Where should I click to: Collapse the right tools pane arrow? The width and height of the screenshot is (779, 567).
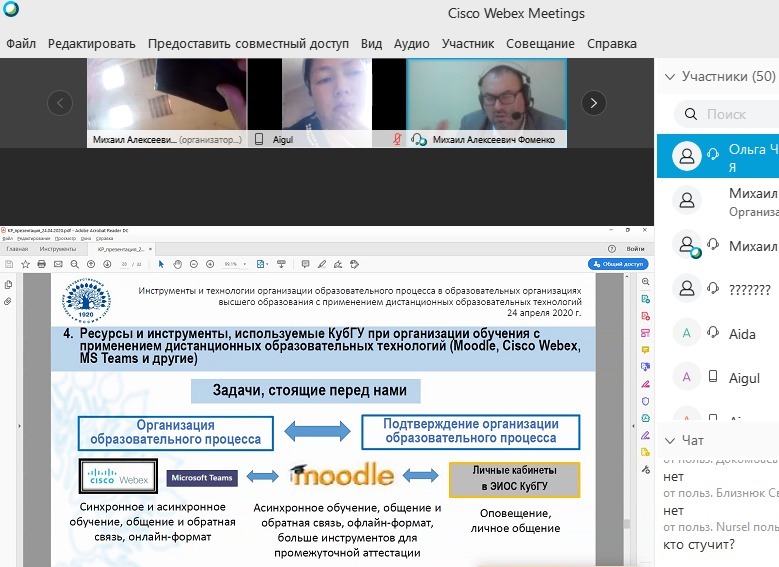click(633, 426)
